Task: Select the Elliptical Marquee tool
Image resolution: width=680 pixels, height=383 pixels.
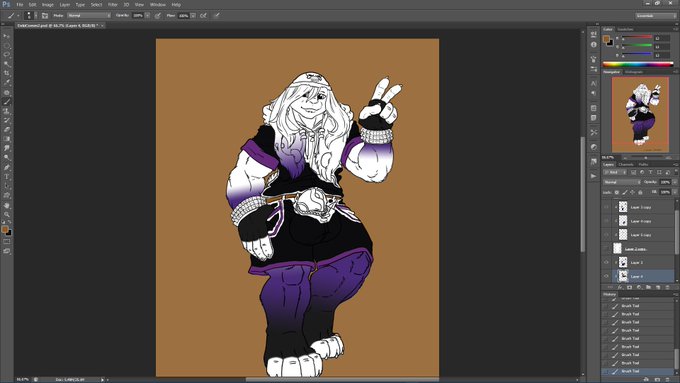Action: pos(7,46)
